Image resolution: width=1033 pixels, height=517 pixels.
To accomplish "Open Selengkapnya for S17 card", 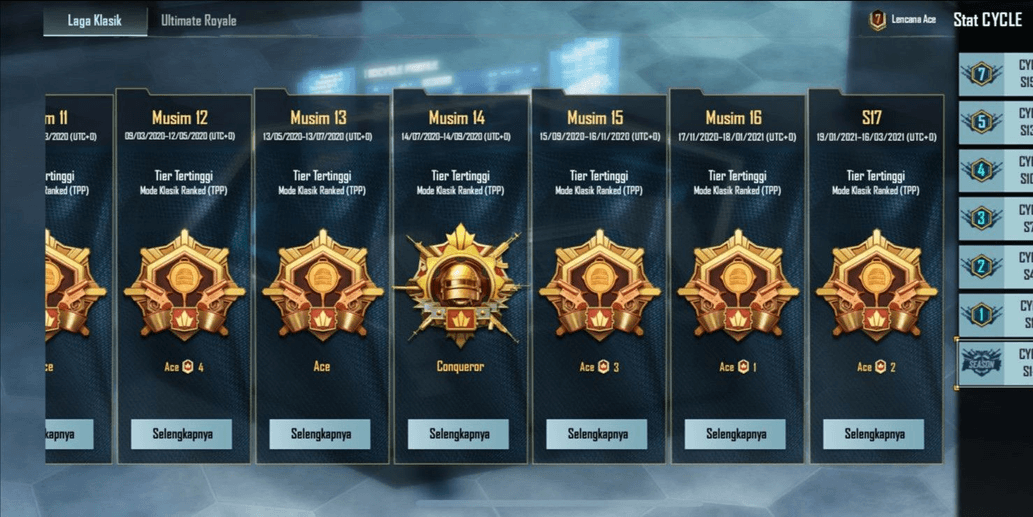I will pyautogui.click(x=874, y=434).
